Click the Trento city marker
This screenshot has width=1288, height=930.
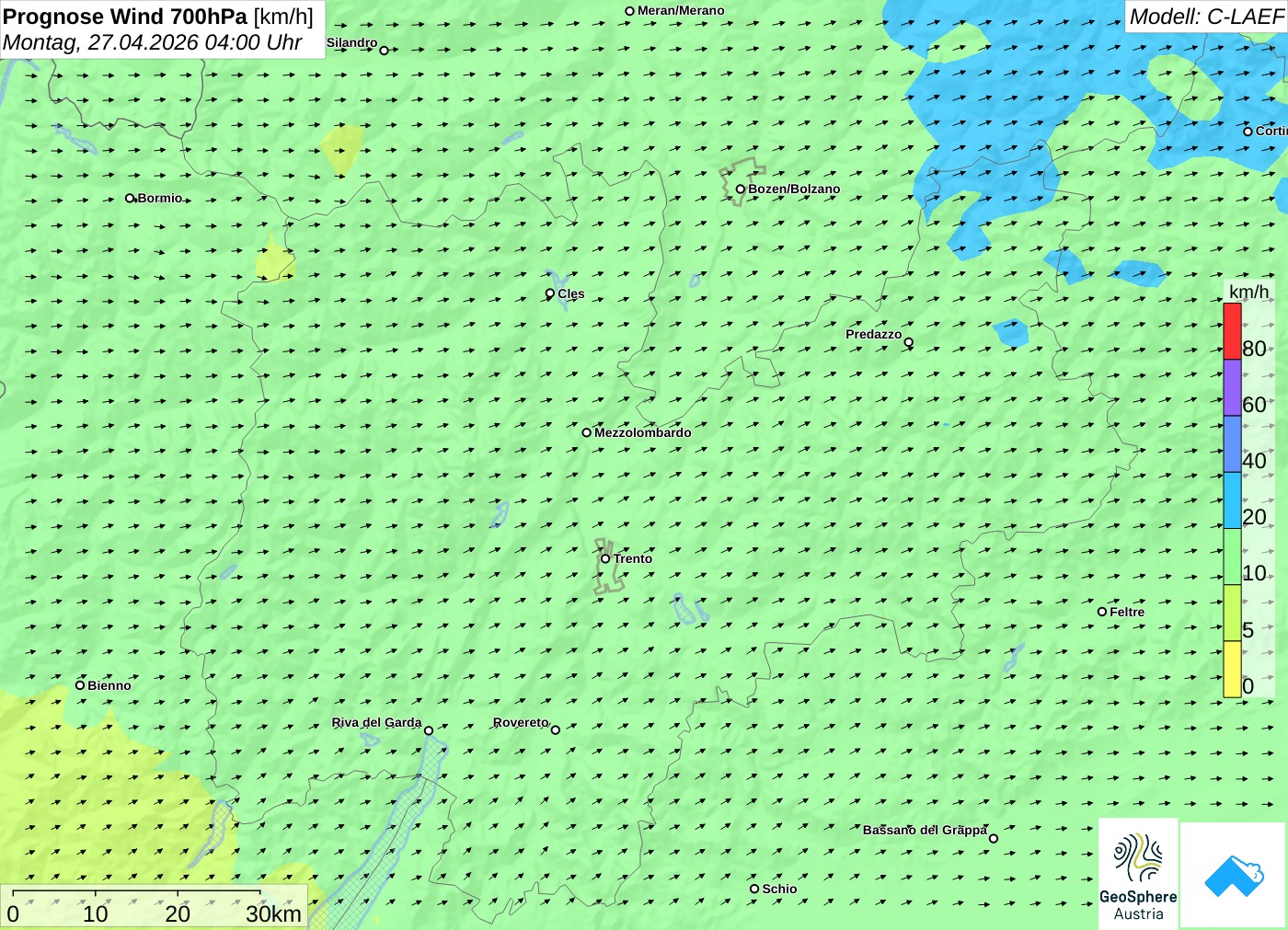coord(605,558)
